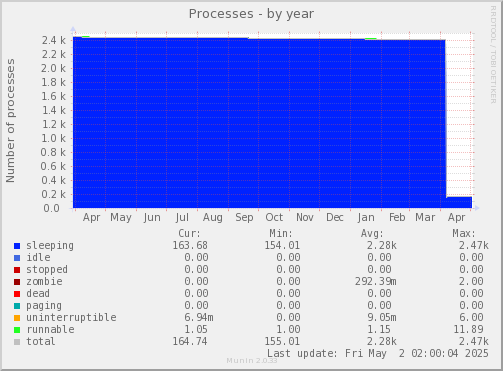
Task: Select the 'sleeping' legend label
Action: click(50, 246)
